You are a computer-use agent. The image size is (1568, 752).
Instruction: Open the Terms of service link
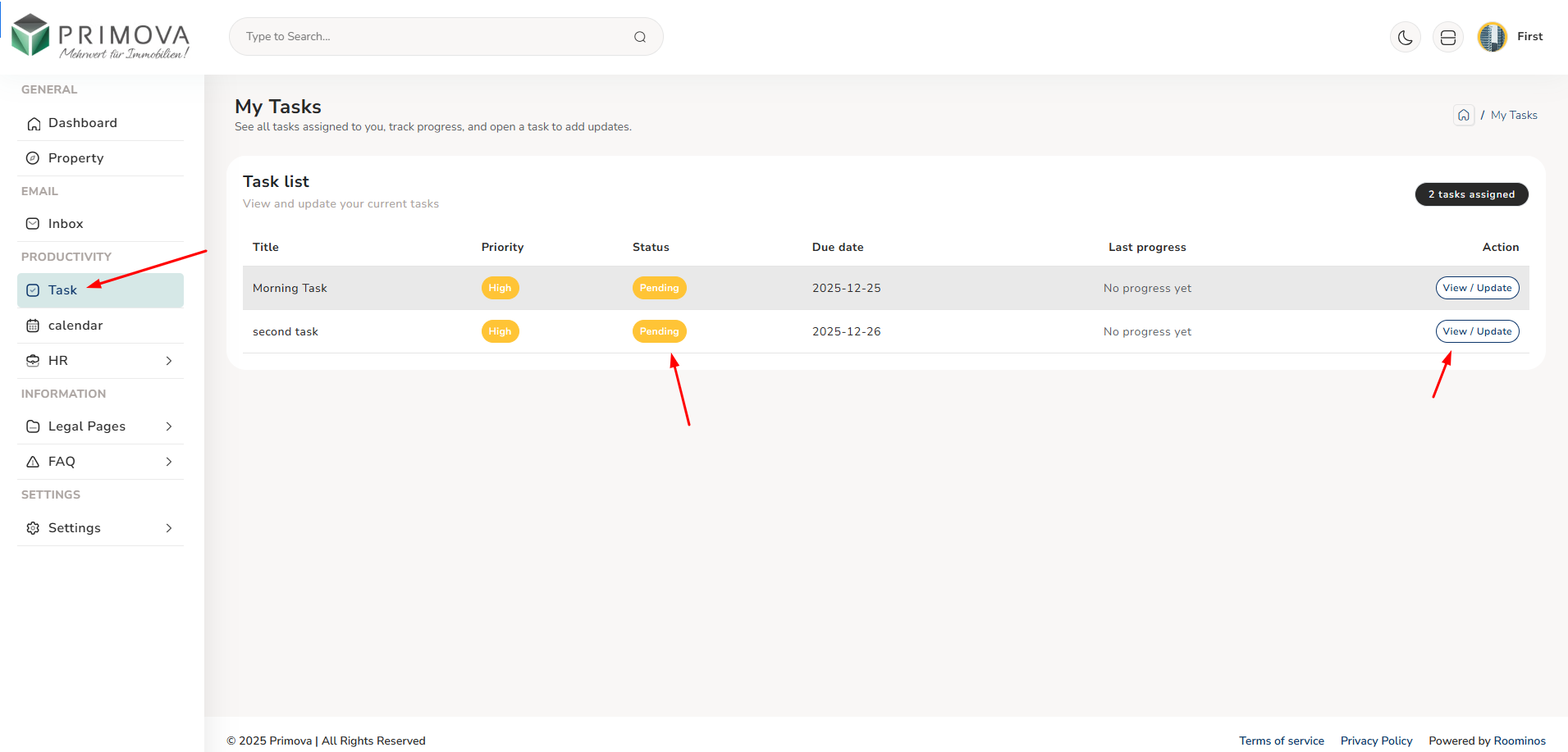pyautogui.click(x=1281, y=741)
